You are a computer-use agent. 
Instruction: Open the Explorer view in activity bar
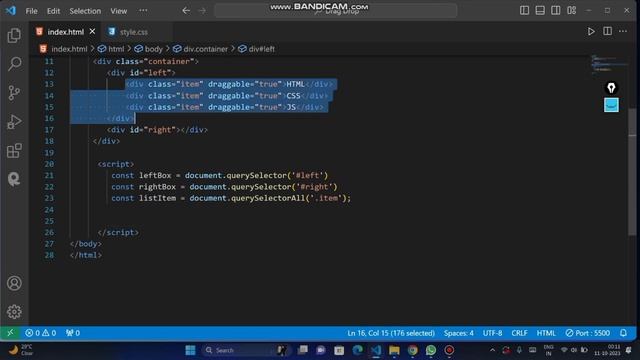14,36
